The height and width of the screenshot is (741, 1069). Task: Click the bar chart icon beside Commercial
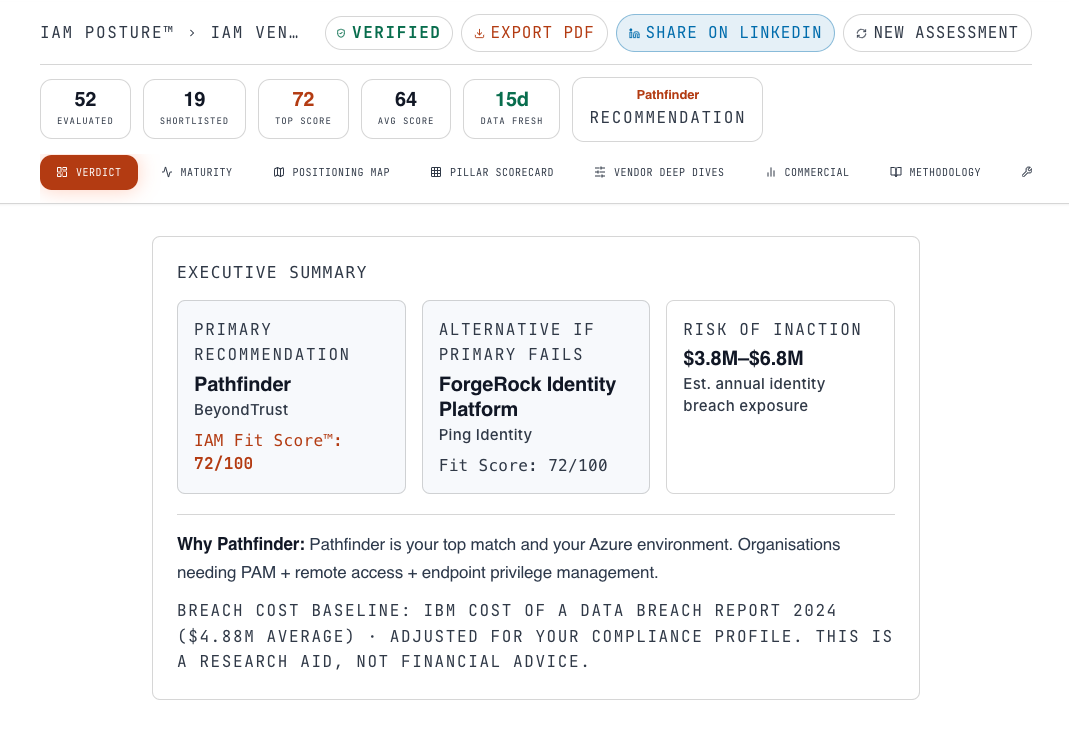(x=771, y=172)
